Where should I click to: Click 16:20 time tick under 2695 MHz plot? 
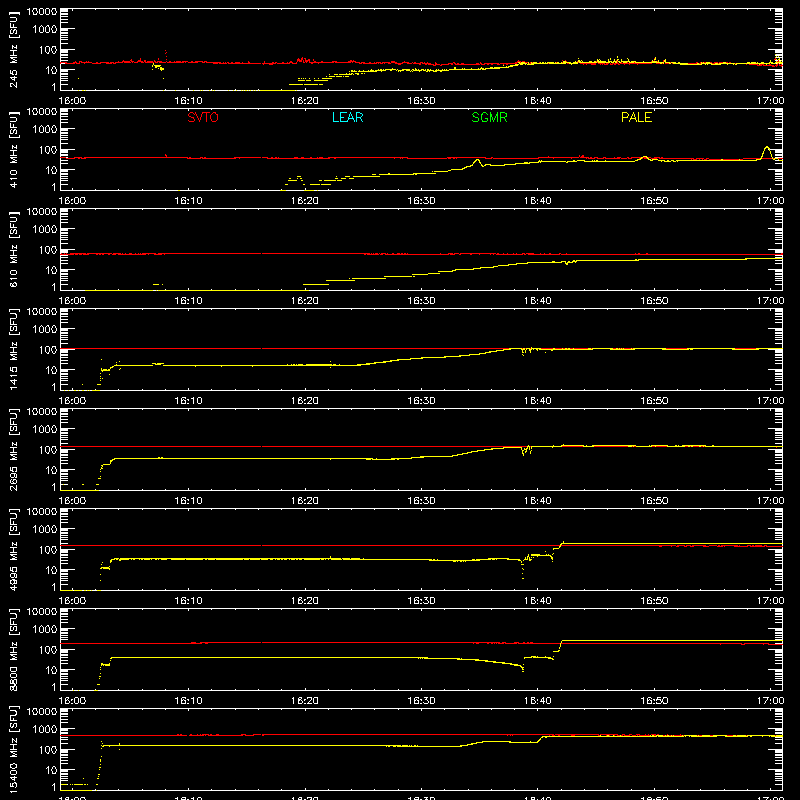point(305,501)
